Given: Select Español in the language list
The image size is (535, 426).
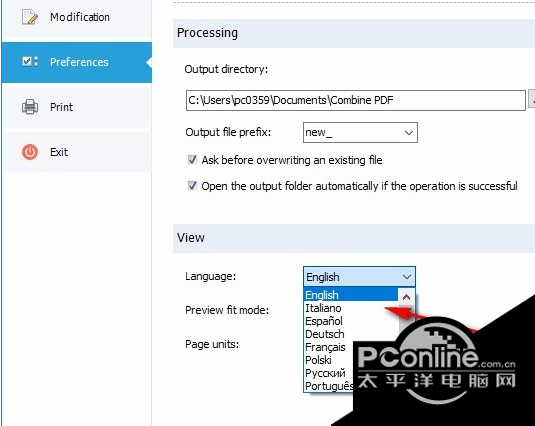Looking at the screenshot, I should pos(351,321).
